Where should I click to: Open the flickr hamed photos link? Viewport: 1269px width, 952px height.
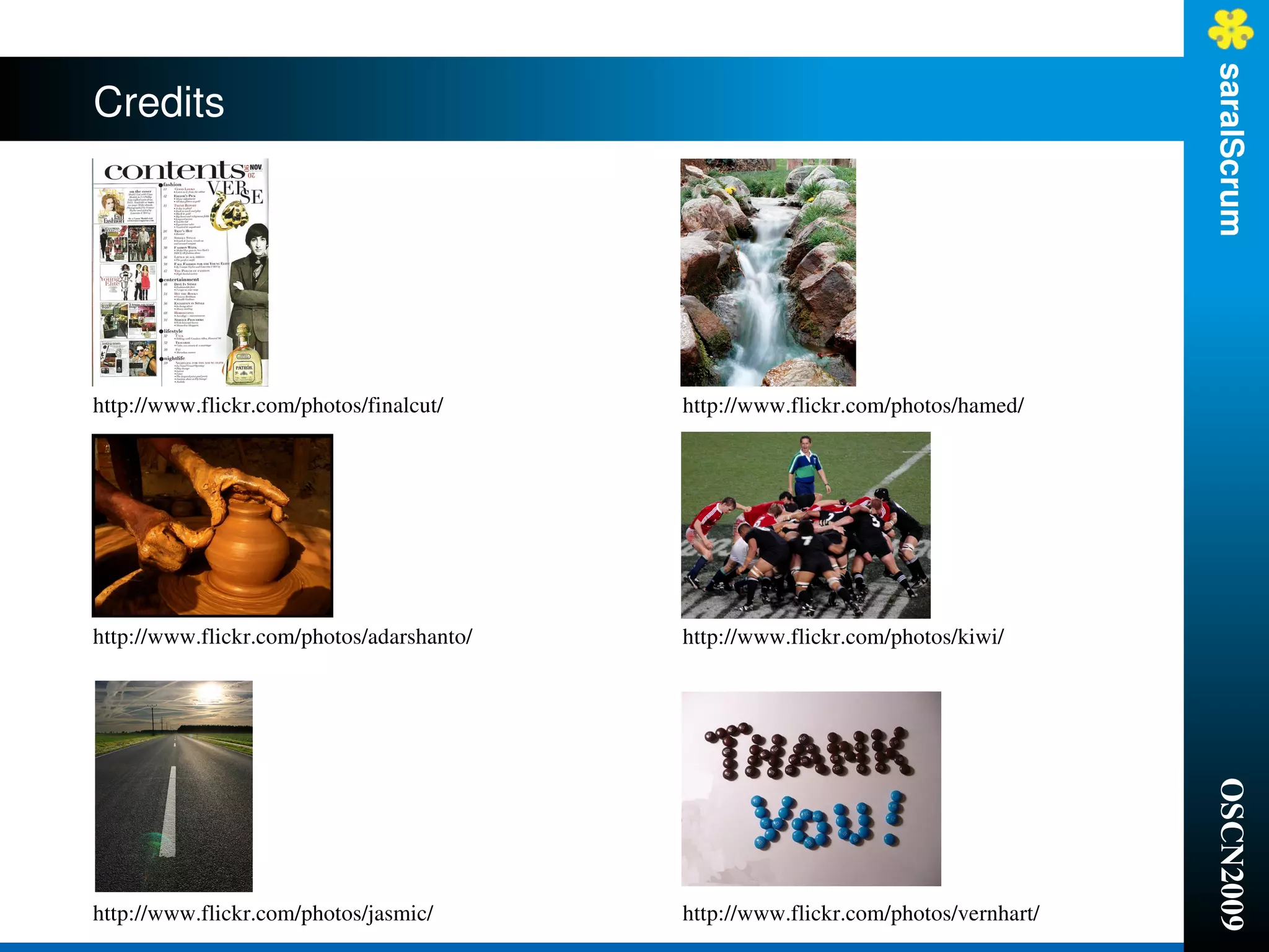point(853,406)
